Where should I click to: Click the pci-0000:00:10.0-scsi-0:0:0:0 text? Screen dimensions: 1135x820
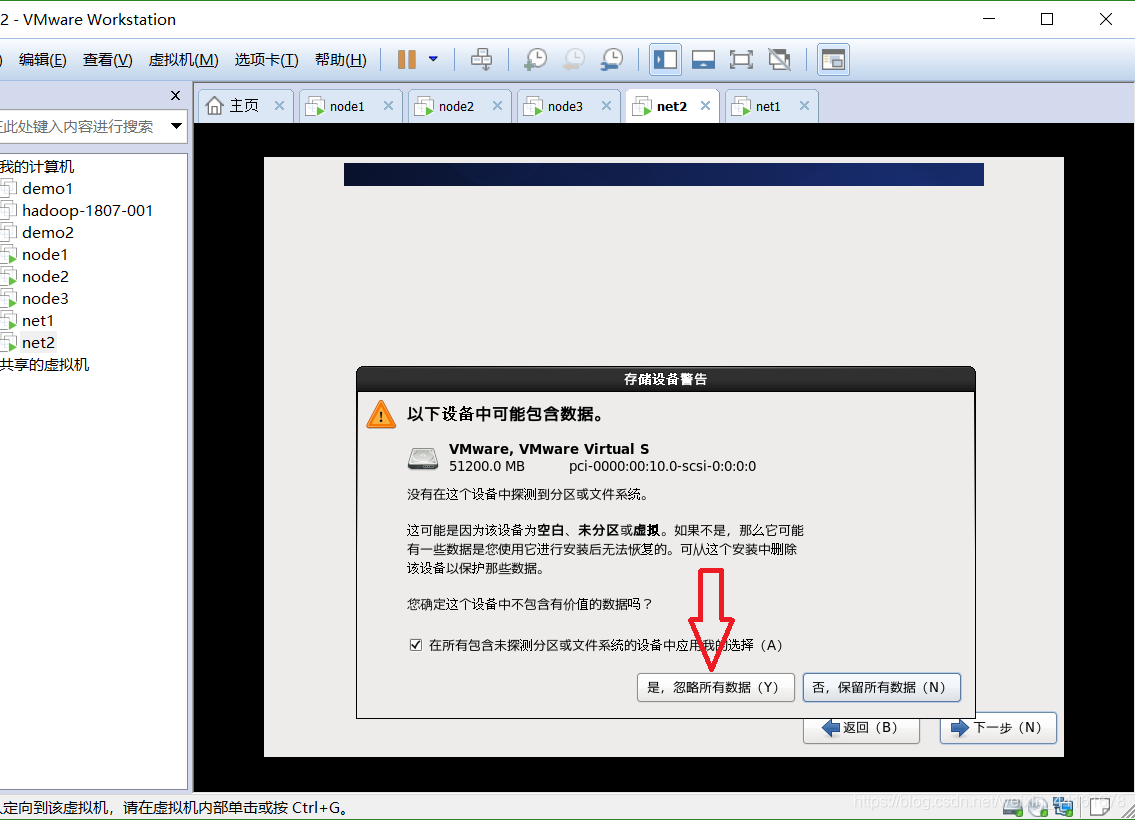click(x=662, y=467)
